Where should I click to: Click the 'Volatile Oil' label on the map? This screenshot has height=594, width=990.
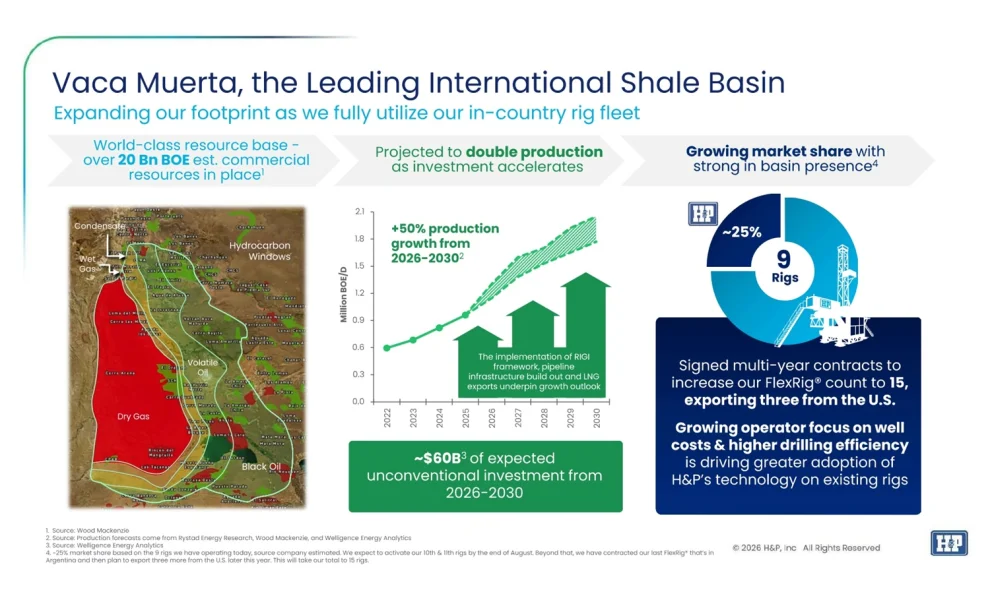pyautogui.click(x=203, y=367)
